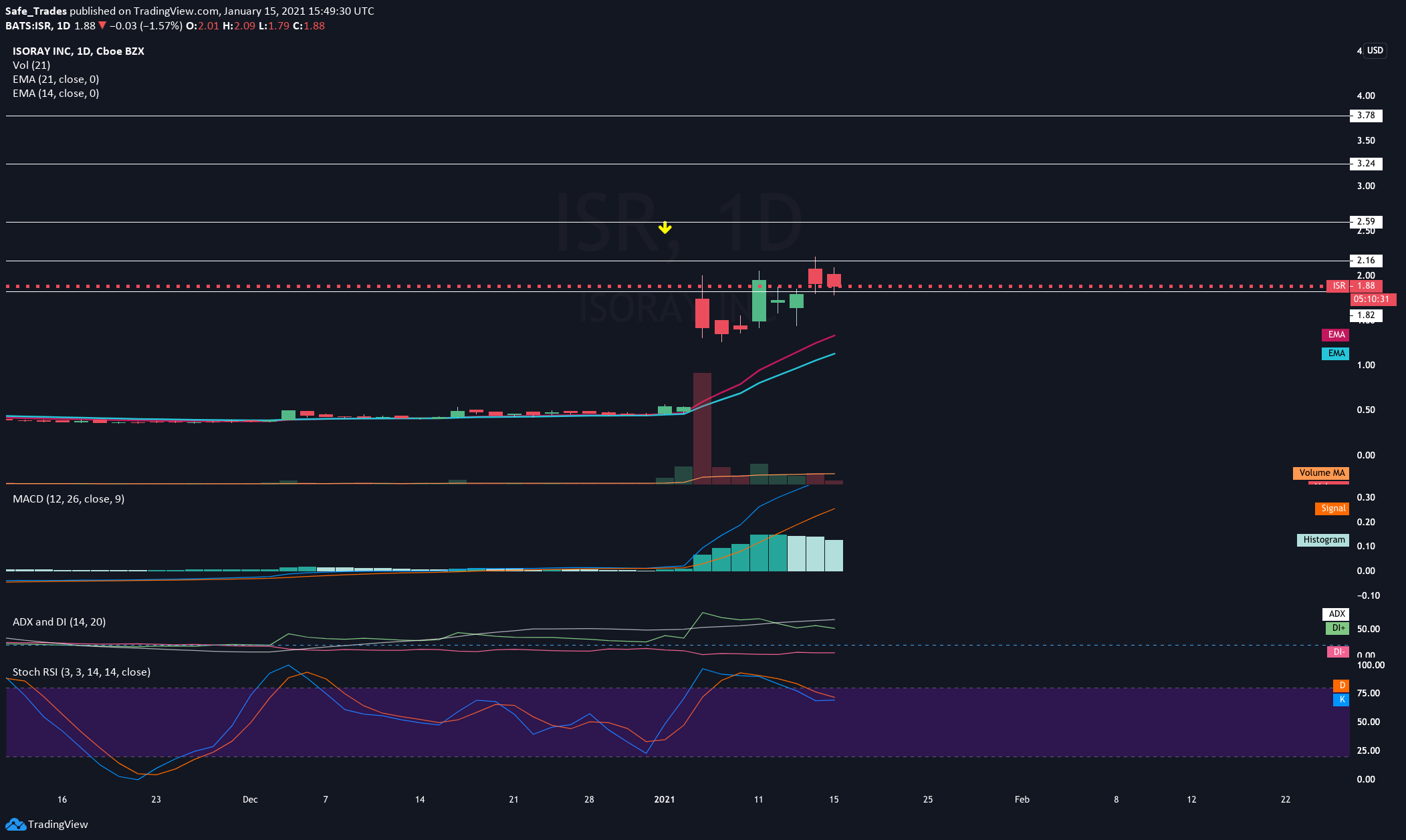The width and height of the screenshot is (1406, 840).
Task: Click the magenta EMA axis tag
Action: 1335,335
